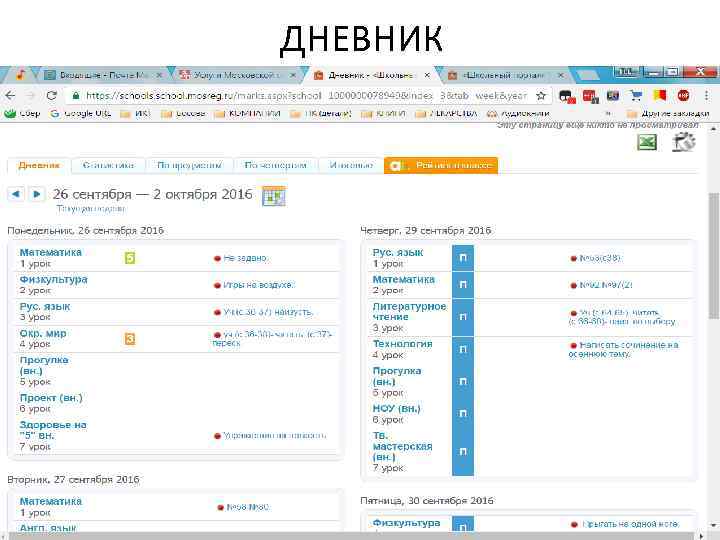The image size is (720, 540).
Task: Switch to the Дневник page tab
Action: 39,165
